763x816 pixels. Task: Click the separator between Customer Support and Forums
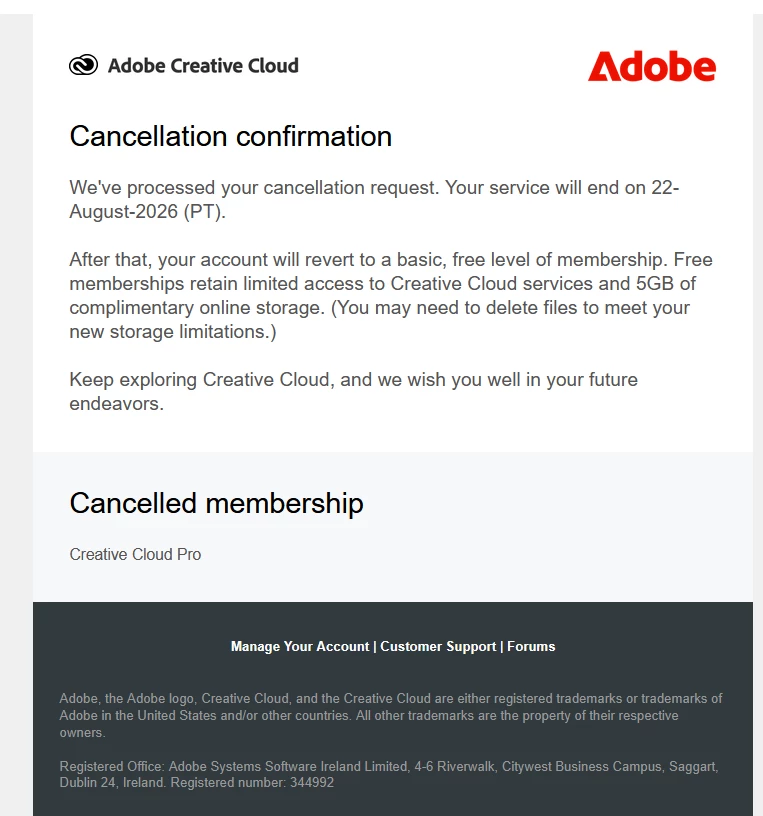(x=502, y=646)
